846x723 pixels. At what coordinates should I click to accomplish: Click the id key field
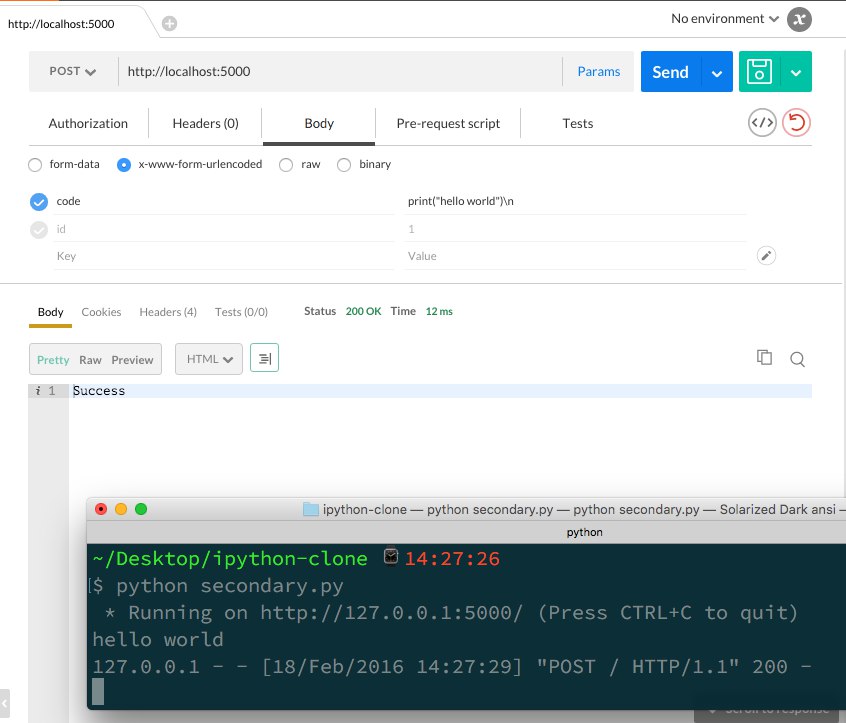tap(223, 229)
